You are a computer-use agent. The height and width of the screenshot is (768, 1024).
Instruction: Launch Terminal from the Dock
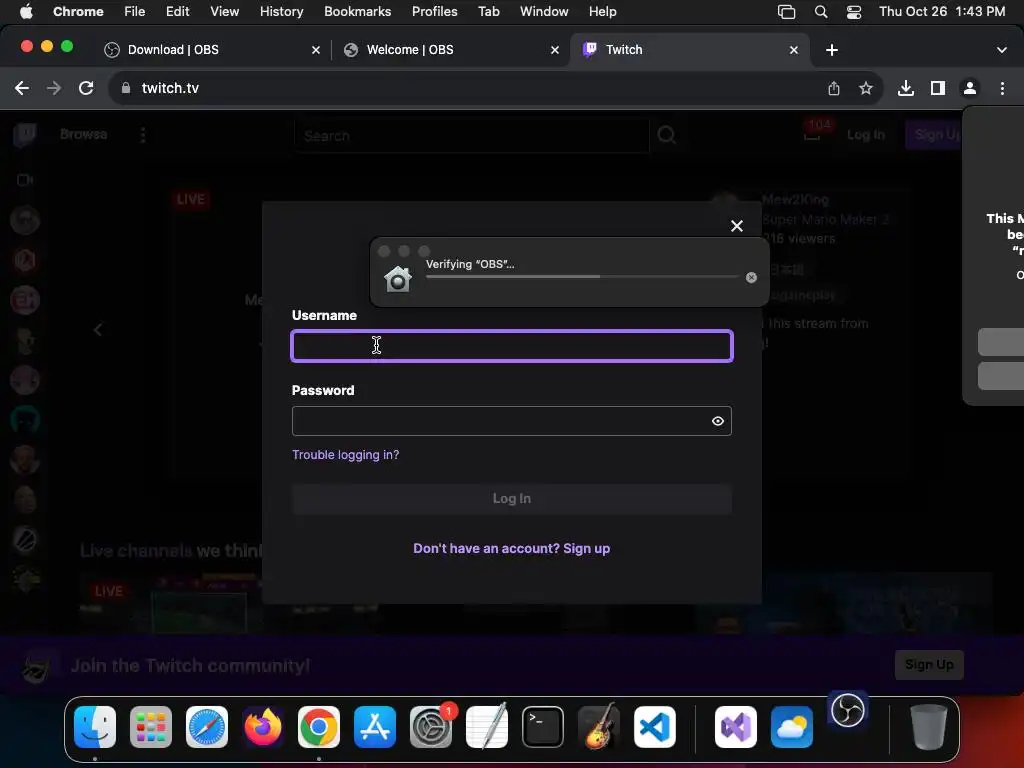click(543, 727)
